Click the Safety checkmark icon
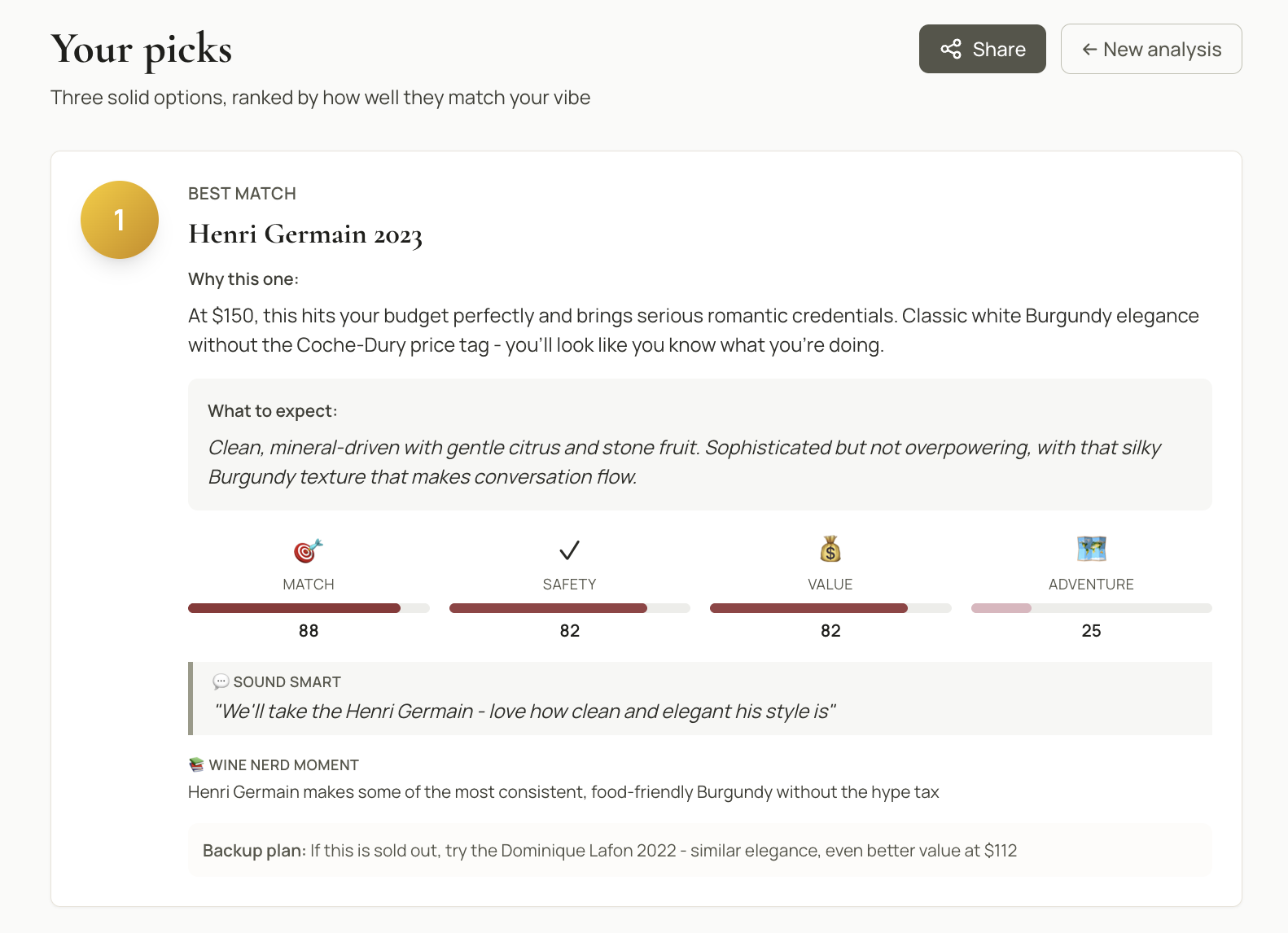Viewport: 1288px width, 933px height. coord(569,550)
